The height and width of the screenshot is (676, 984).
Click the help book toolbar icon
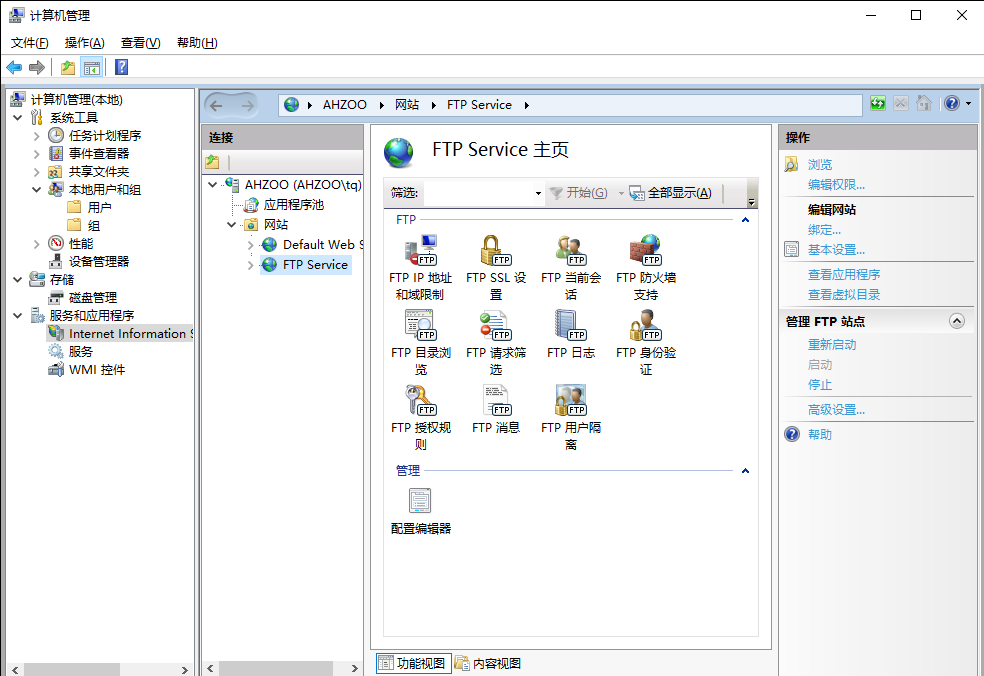pyautogui.click(x=122, y=67)
